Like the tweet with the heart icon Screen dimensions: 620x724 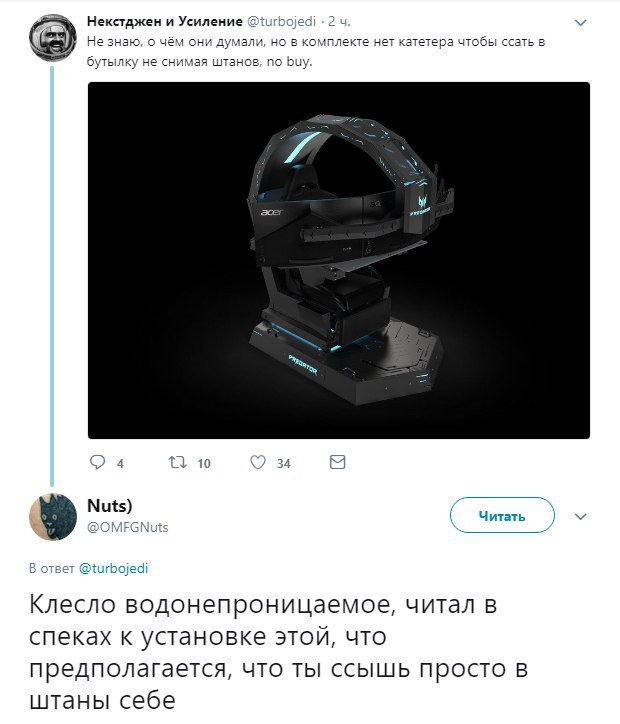click(258, 462)
